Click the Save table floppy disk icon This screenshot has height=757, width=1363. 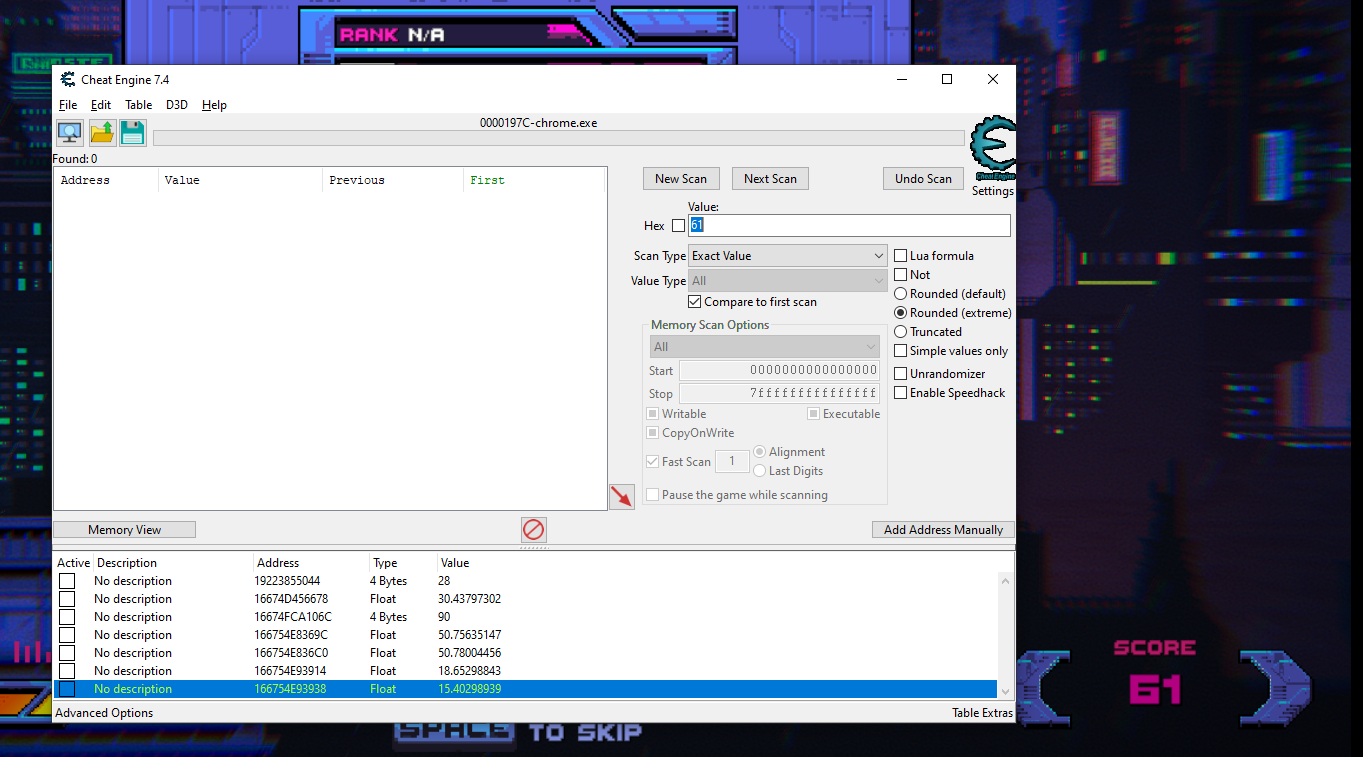click(133, 132)
